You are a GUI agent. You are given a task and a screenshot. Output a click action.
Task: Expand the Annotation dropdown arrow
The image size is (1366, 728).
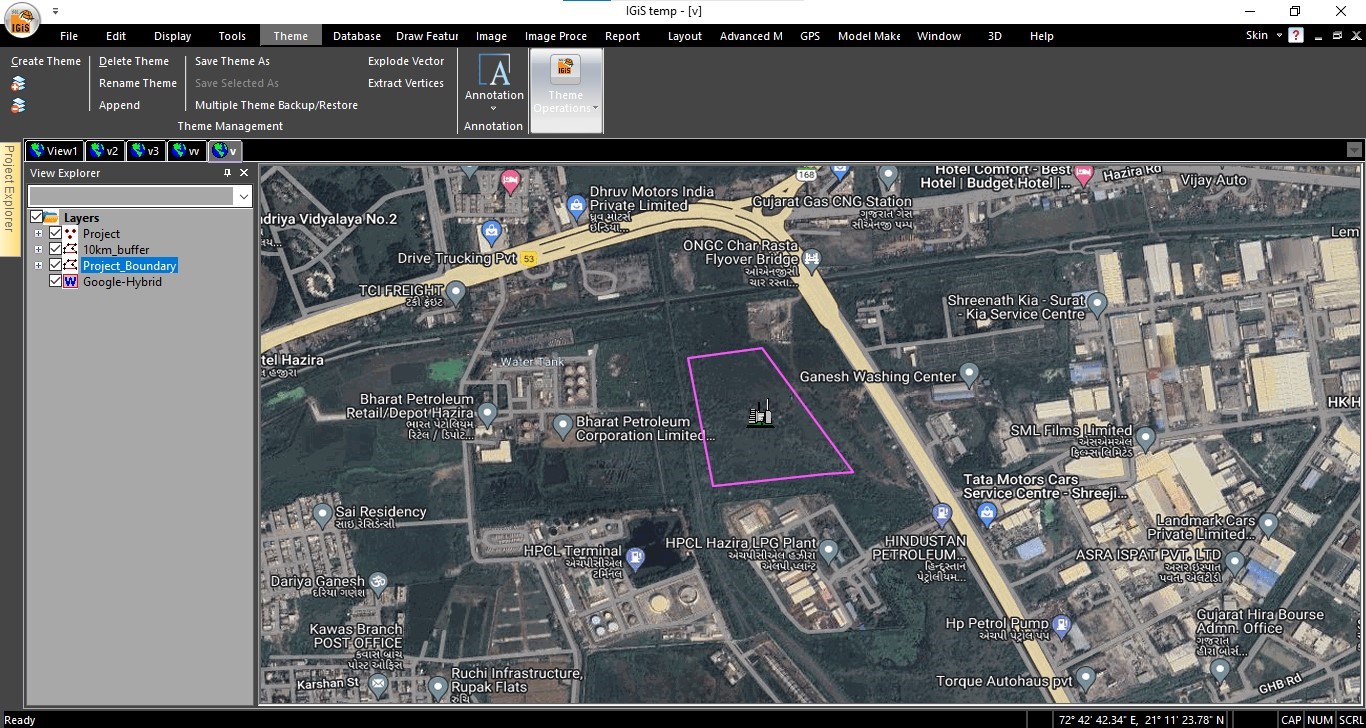[494, 109]
